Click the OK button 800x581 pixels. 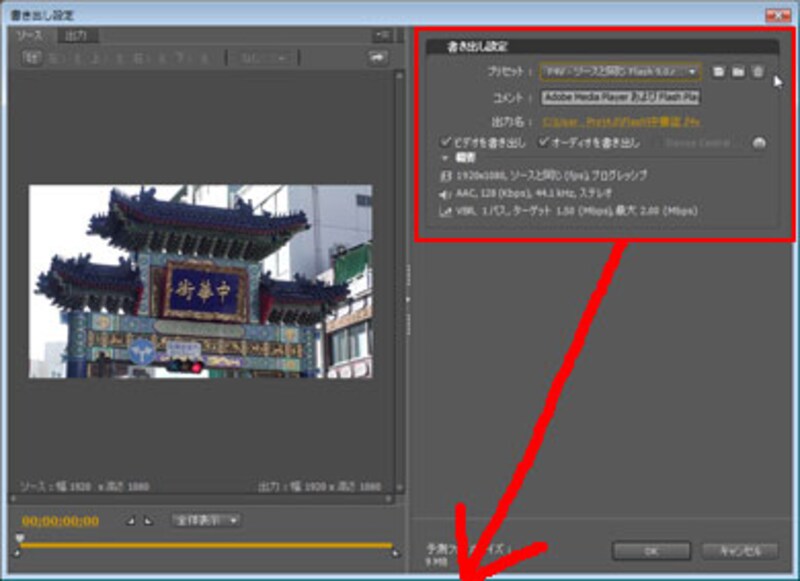tap(650, 551)
